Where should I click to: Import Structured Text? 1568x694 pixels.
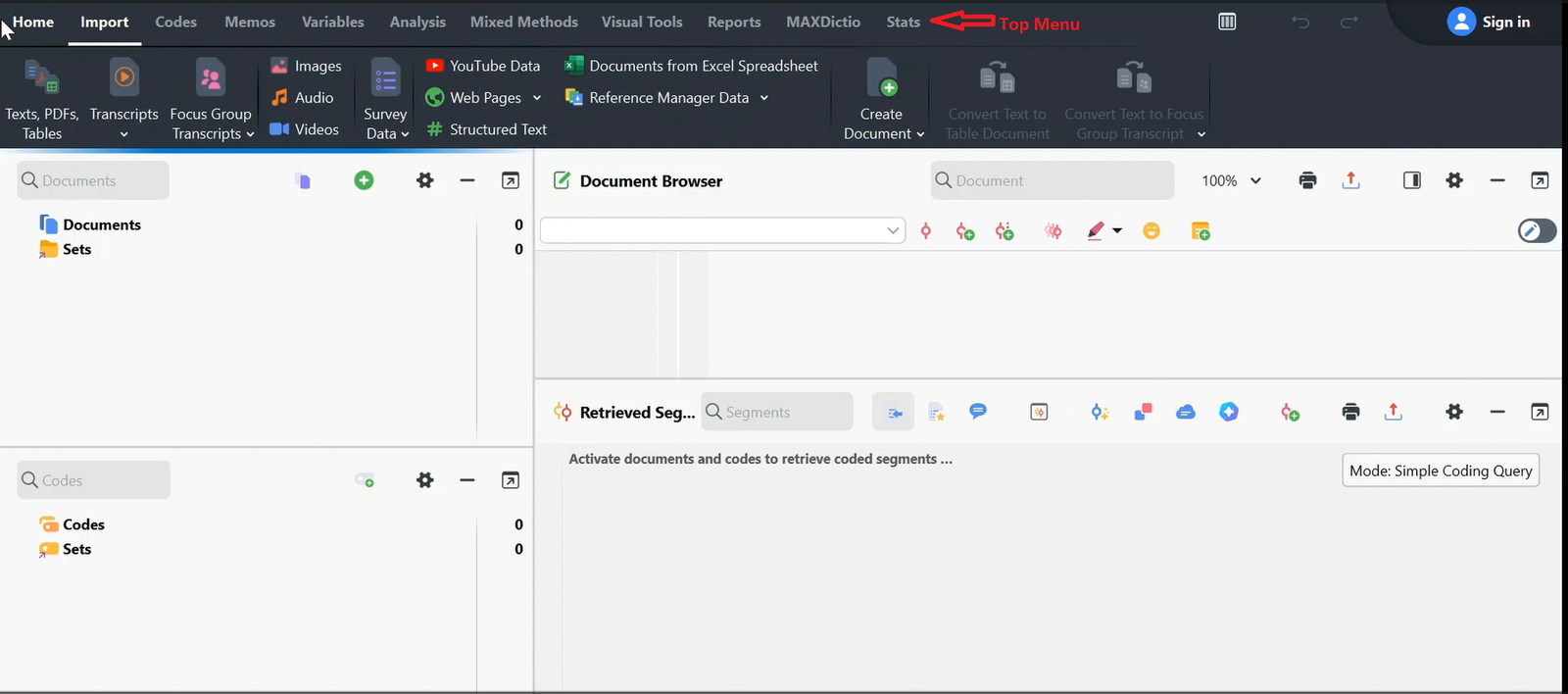[486, 128]
